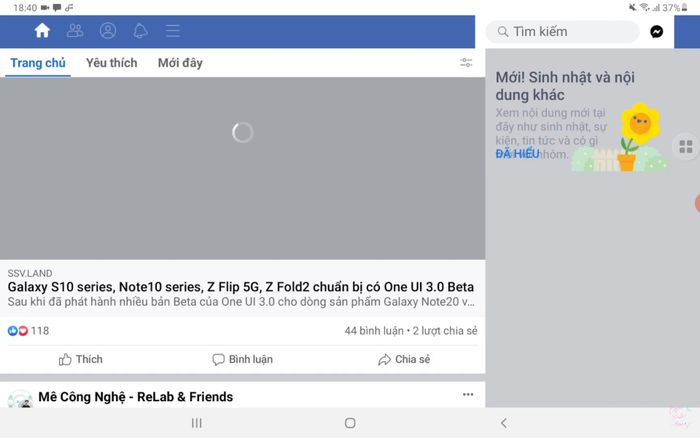Screen dimensions: 700x438
Task: Switch to the Trang chủ tab
Action: click(x=38, y=63)
